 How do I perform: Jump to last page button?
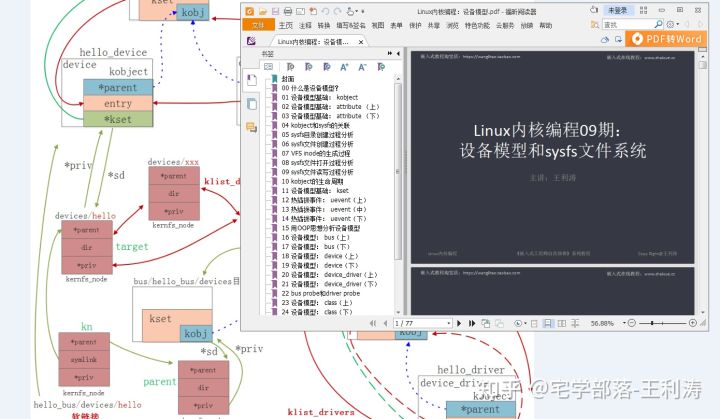click(x=472, y=323)
